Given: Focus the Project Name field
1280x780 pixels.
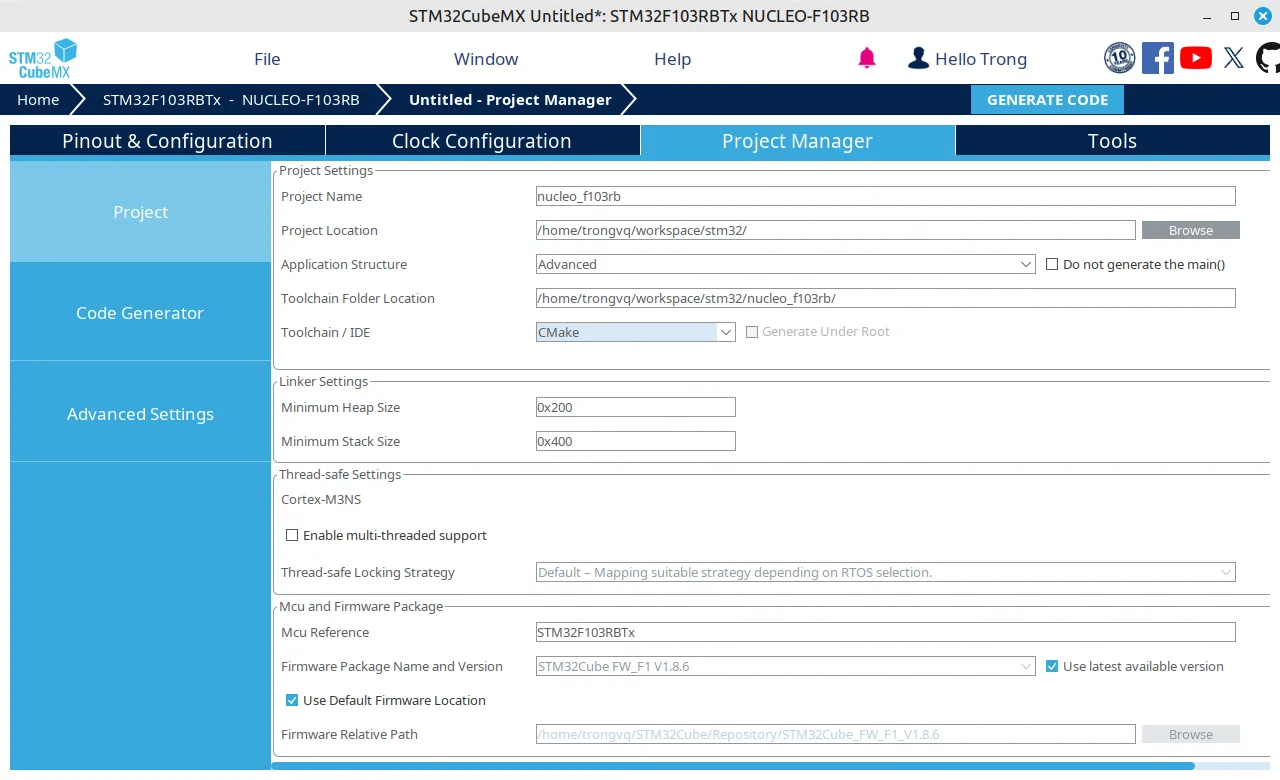Looking at the screenshot, I should click(x=886, y=196).
